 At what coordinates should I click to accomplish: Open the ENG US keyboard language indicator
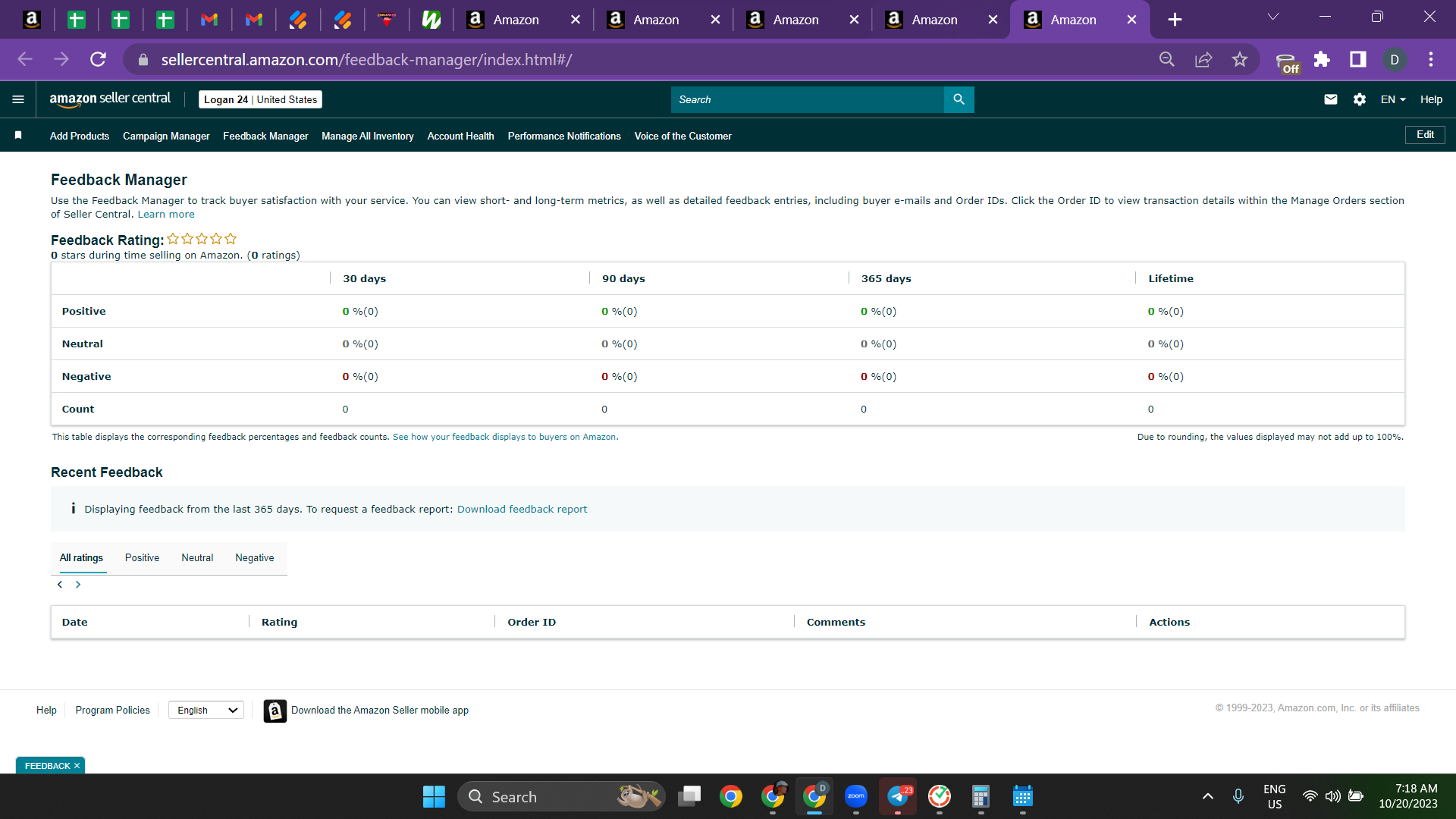[1274, 796]
